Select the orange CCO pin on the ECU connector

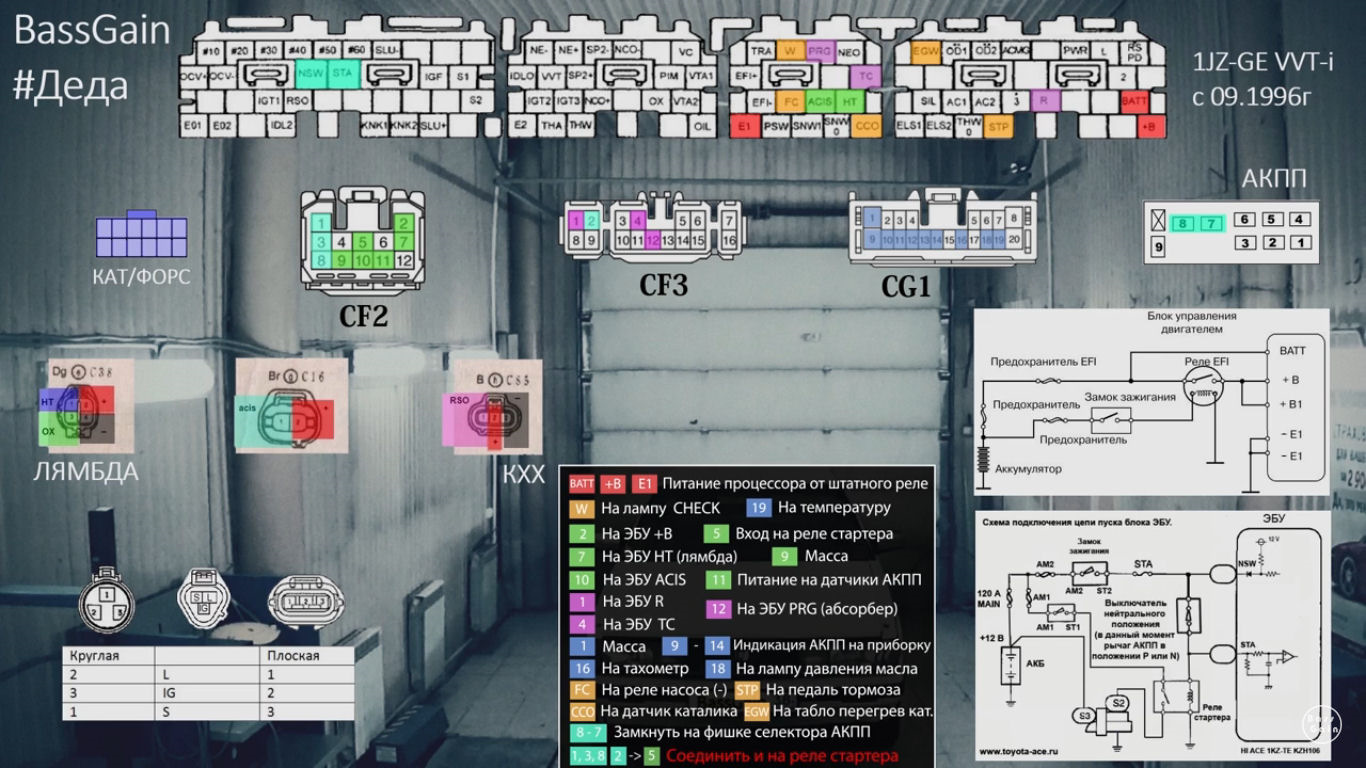[867, 126]
